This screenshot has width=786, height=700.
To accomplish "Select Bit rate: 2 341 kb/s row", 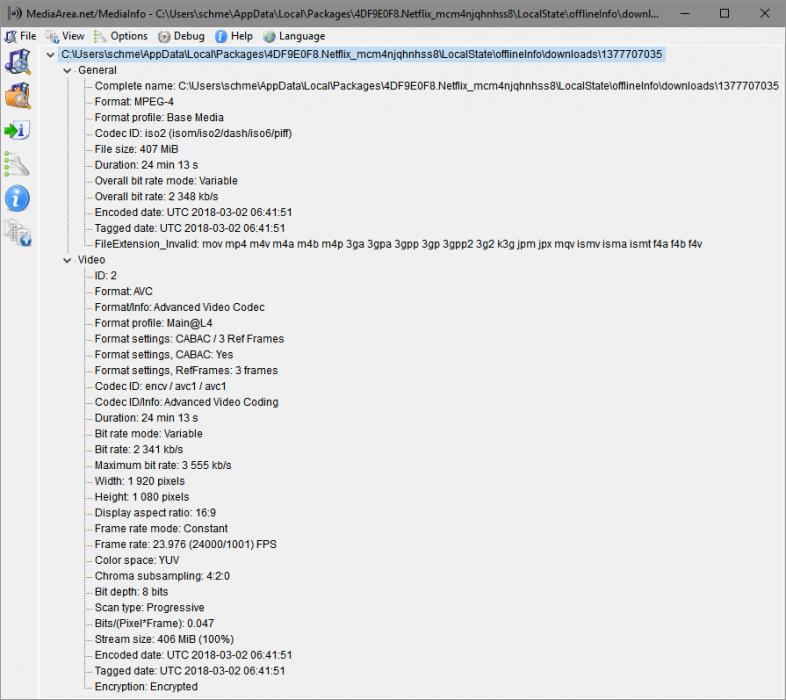I will [139, 449].
